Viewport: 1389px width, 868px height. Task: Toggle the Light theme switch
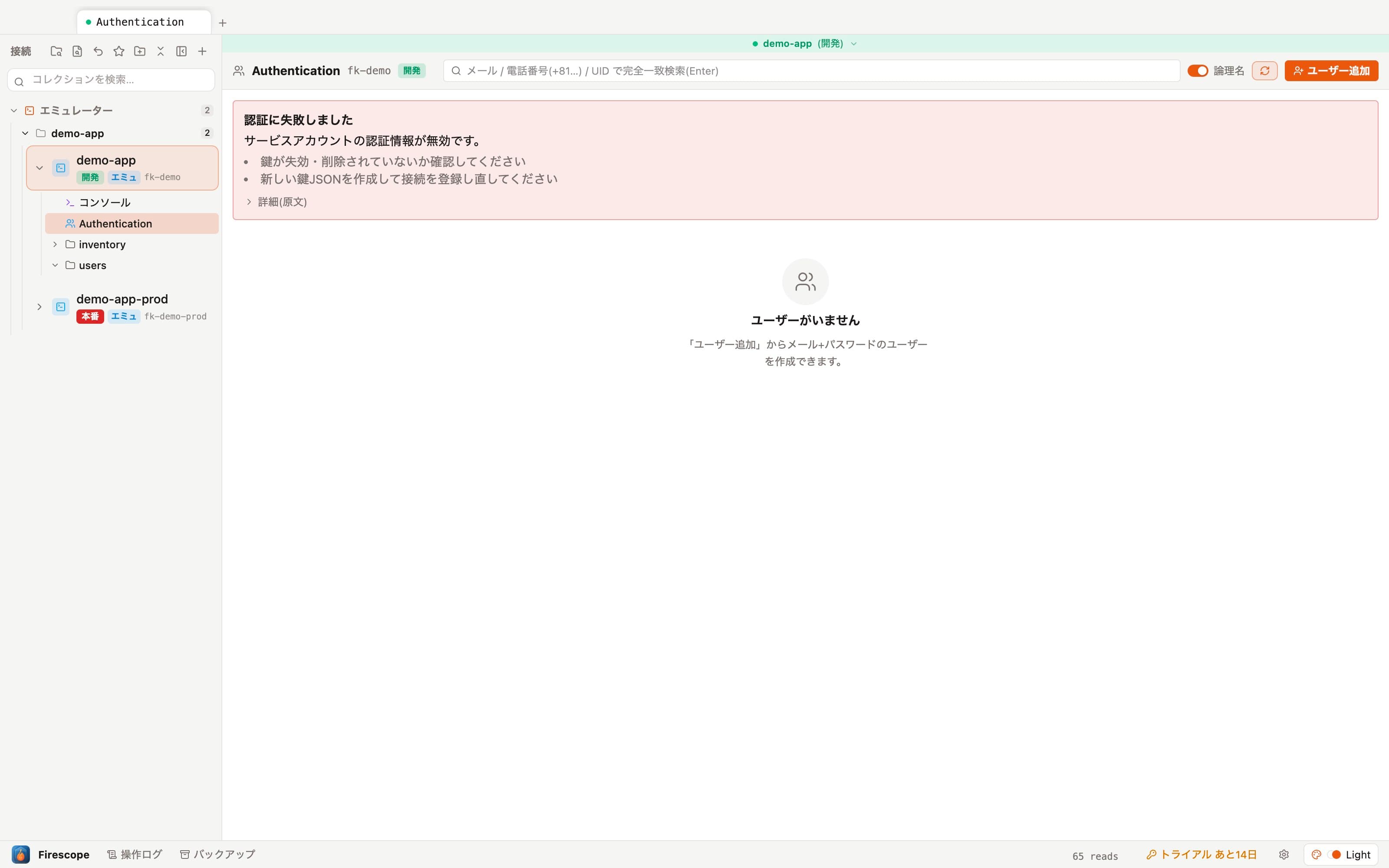click(1334, 855)
